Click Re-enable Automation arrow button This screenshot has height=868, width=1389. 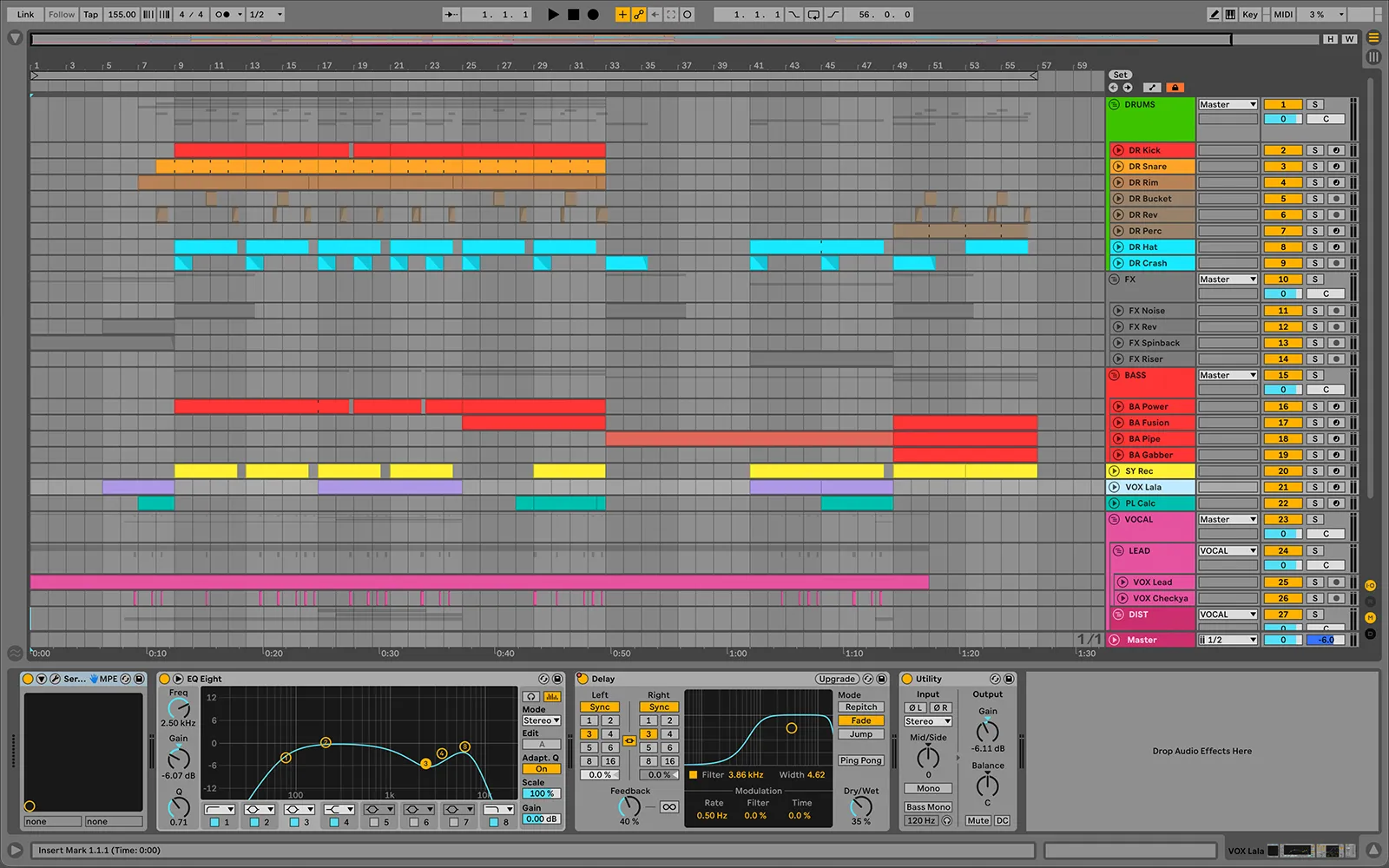point(655,15)
